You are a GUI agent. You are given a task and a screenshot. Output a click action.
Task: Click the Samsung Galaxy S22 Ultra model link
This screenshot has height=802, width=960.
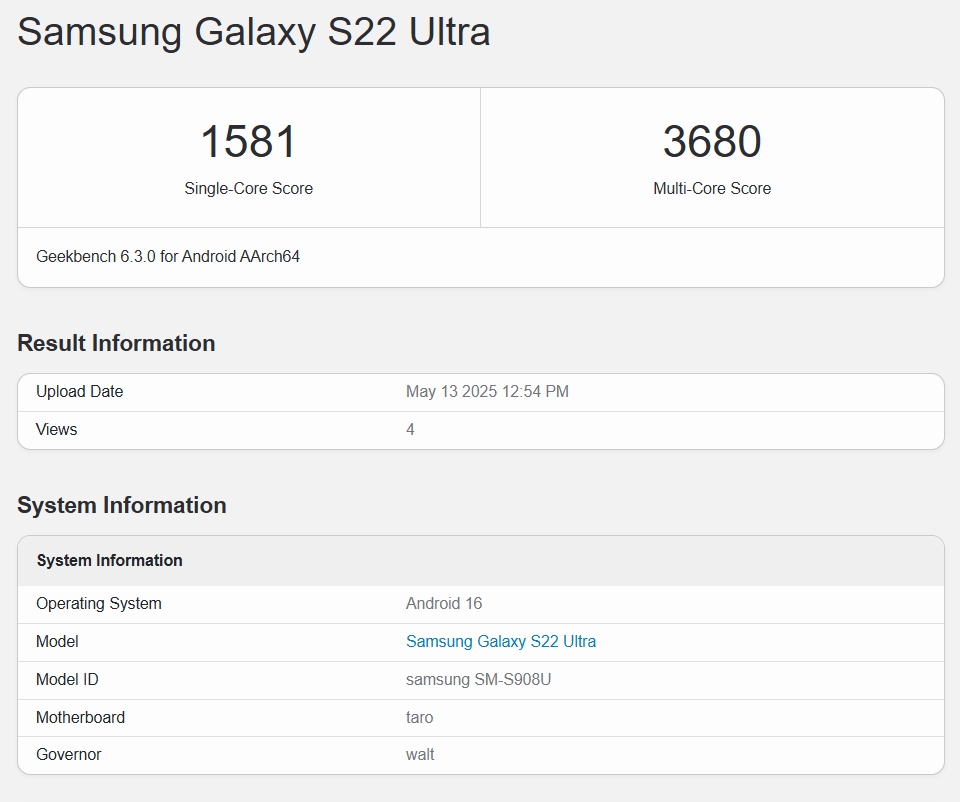click(x=501, y=641)
